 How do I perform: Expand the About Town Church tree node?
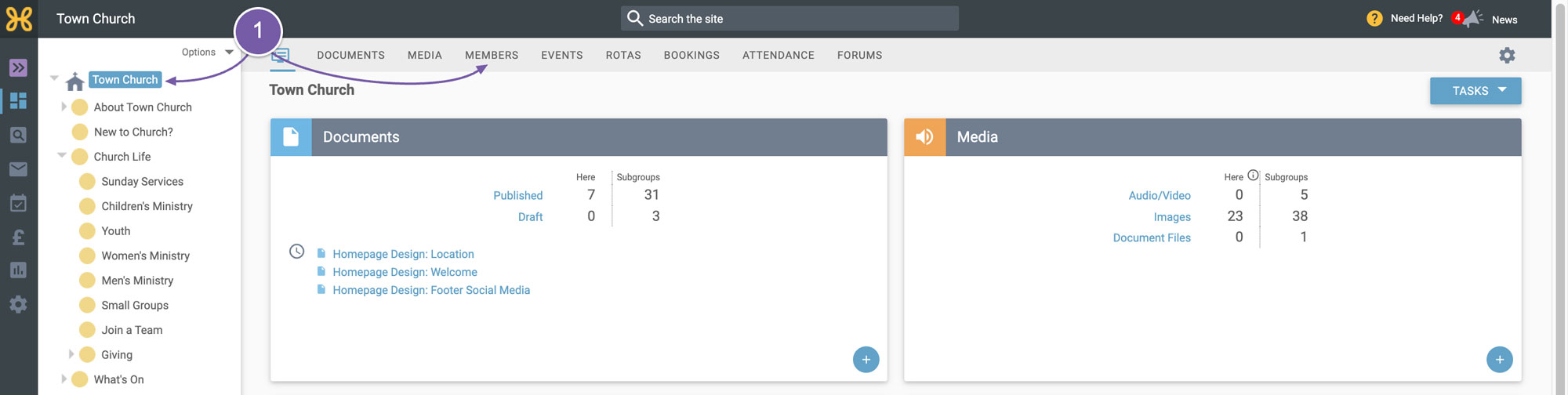[x=64, y=107]
